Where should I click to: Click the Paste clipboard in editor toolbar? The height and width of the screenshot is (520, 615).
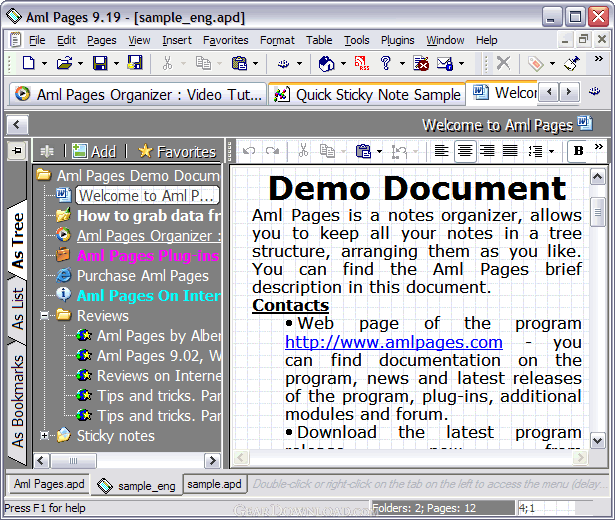point(363,151)
